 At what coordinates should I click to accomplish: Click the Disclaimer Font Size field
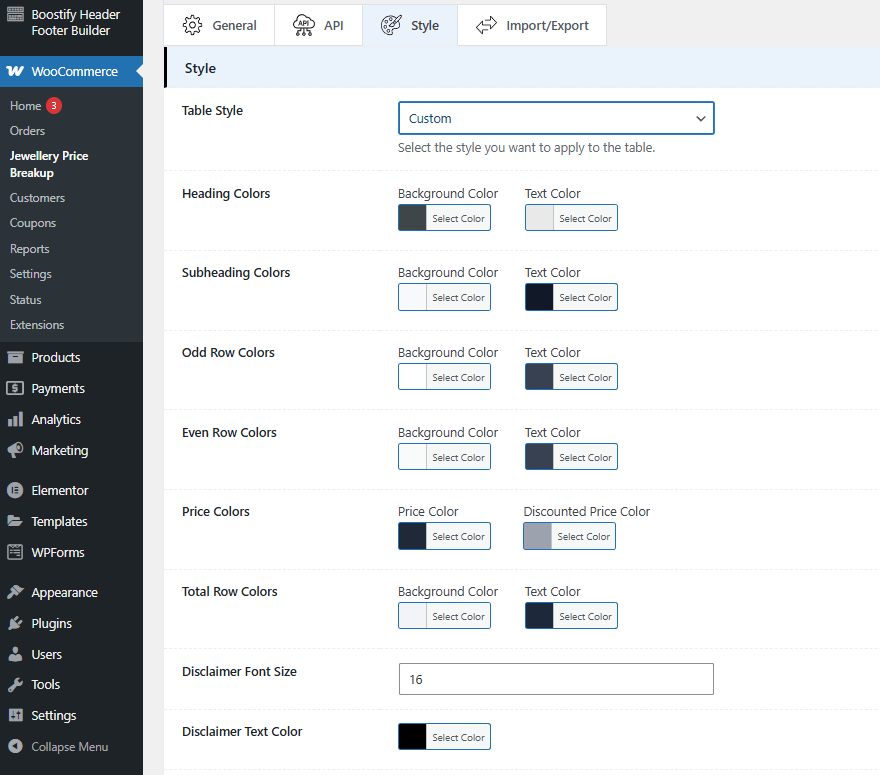coord(556,679)
